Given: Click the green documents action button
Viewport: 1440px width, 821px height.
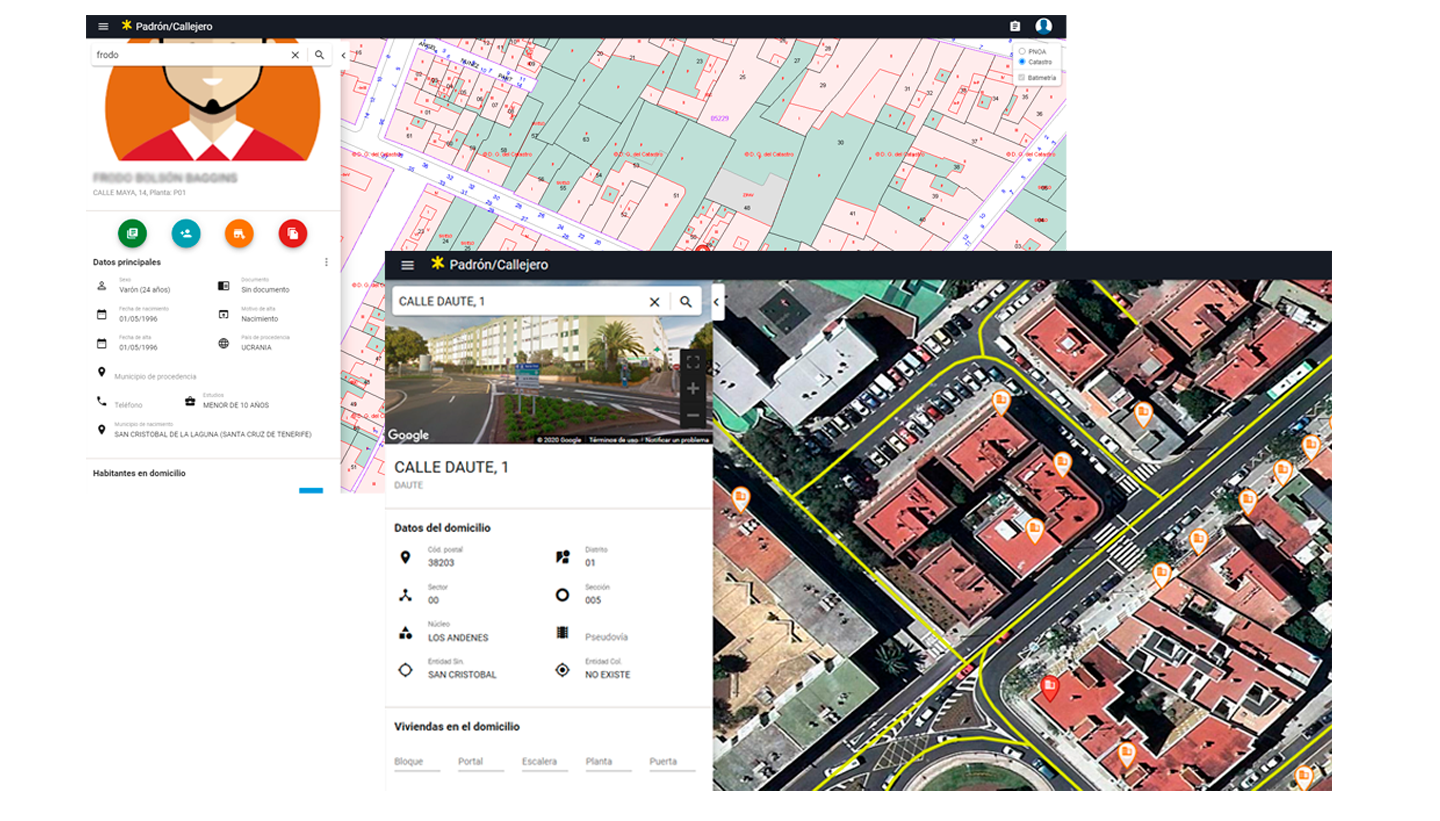Looking at the screenshot, I should (x=132, y=233).
